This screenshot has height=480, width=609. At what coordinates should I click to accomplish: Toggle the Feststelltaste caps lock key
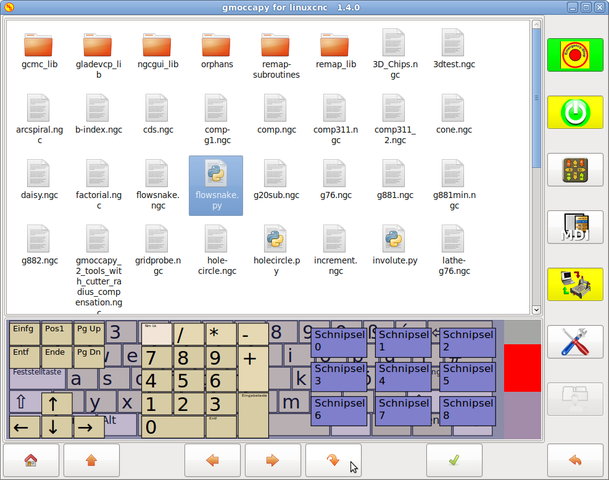37,379
